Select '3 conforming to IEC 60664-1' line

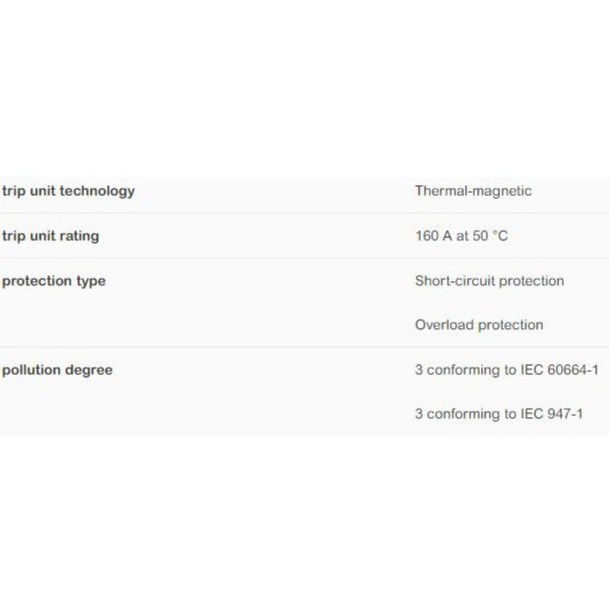click(x=506, y=370)
